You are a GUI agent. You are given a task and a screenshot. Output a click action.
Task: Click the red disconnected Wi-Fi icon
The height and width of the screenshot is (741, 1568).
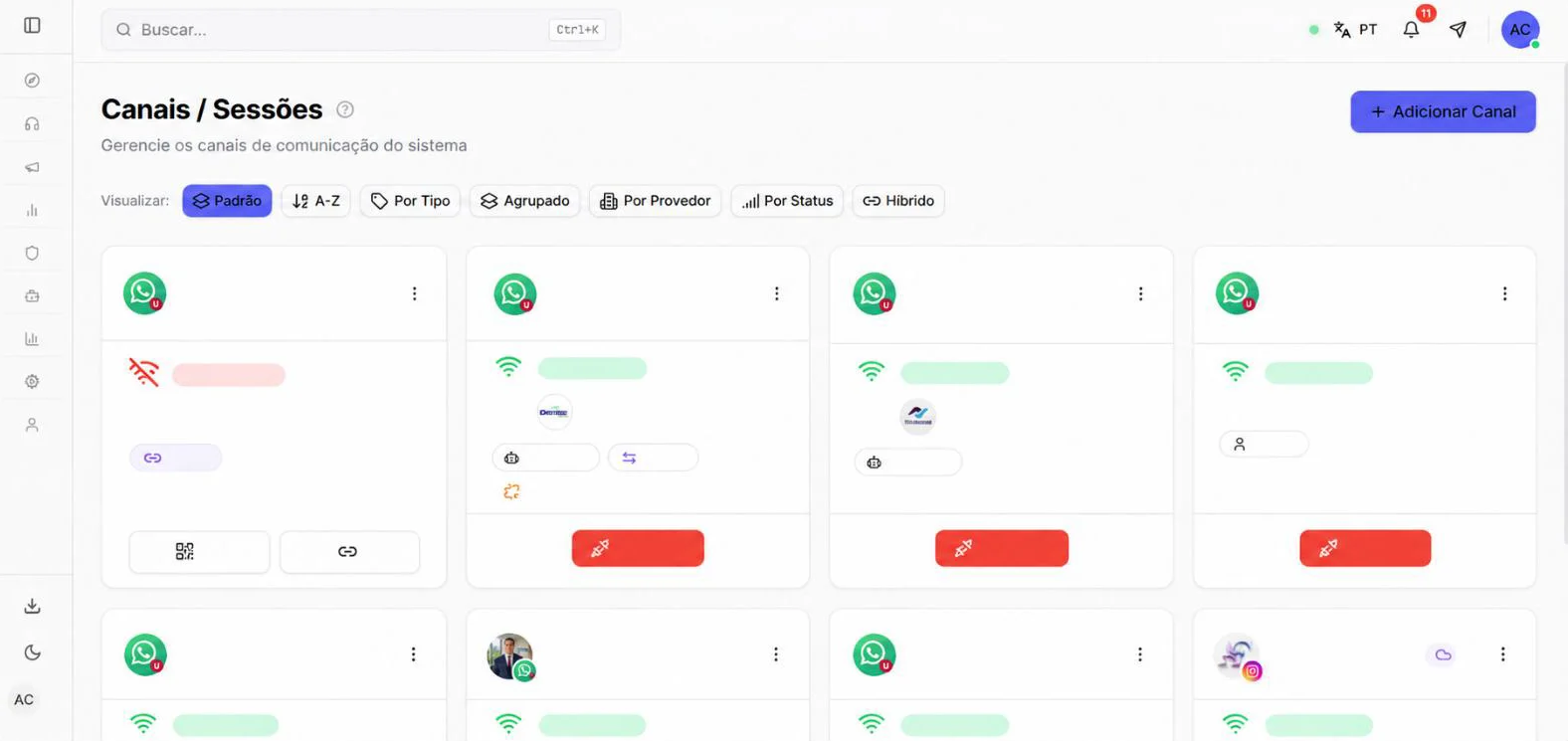[144, 372]
